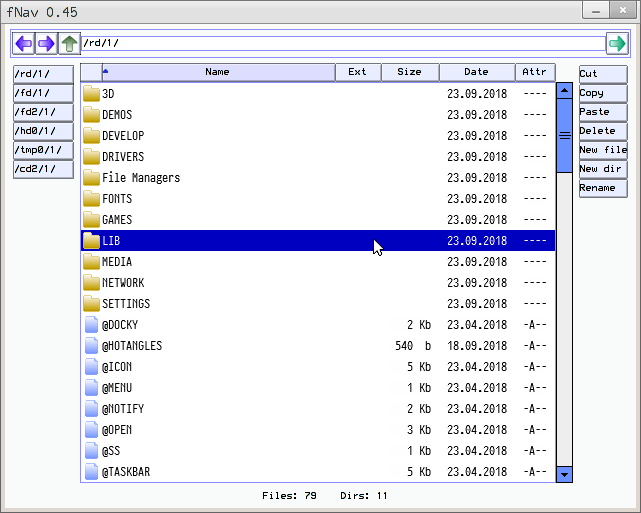The width and height of the screenshot is (641, 513).
Task: Click the @TASKBAR file icon
Action: (x=92, y=472)
